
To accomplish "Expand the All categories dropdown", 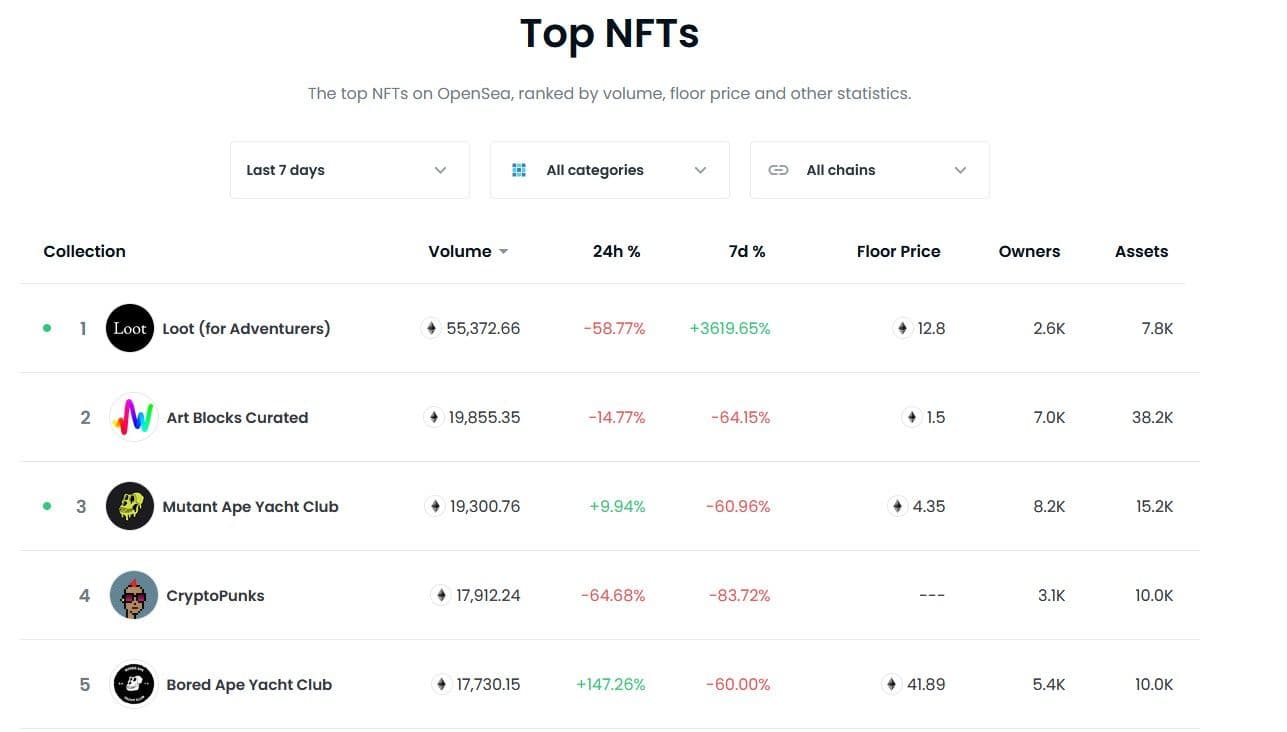I will coord(609,170).
